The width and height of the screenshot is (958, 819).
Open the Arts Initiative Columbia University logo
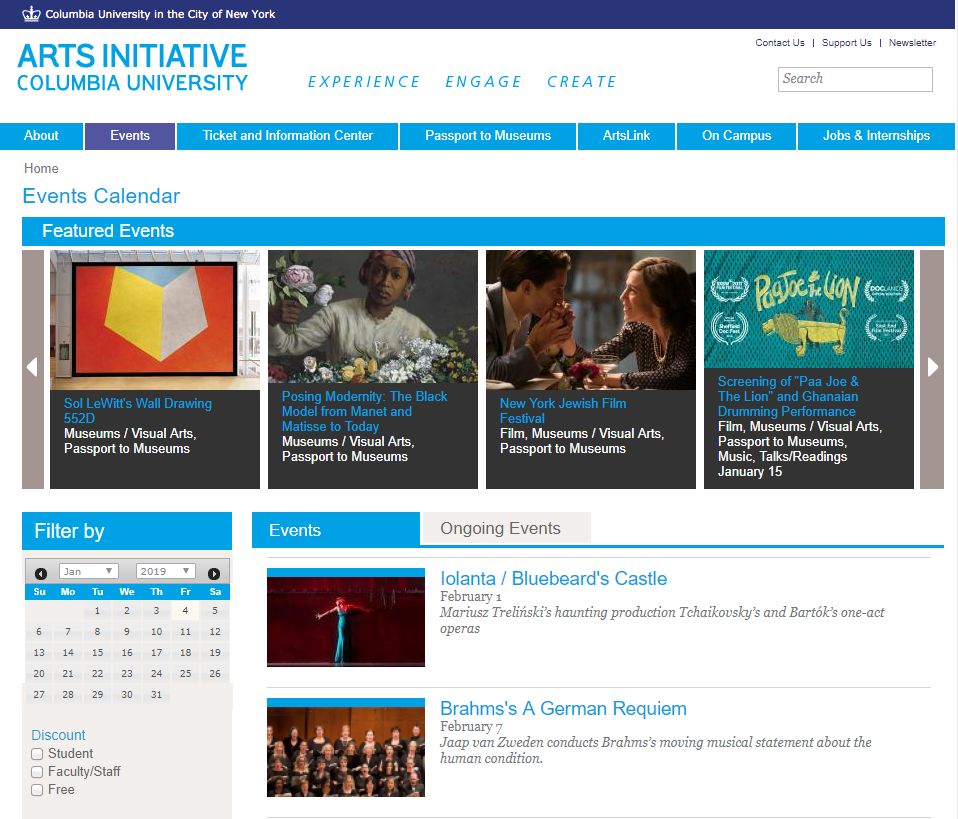tap(133, 67)
